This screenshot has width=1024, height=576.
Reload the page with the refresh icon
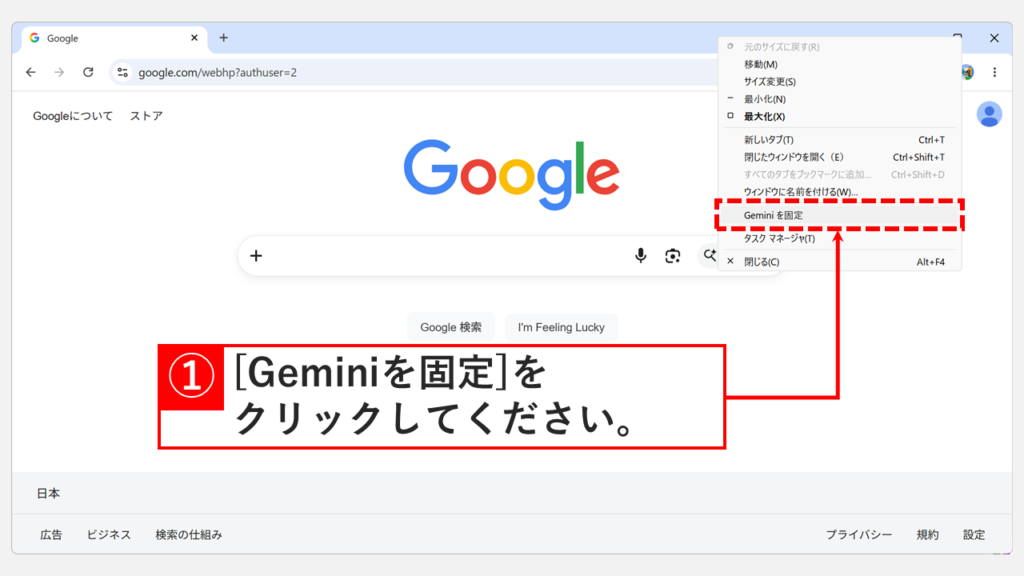point(88,72)
